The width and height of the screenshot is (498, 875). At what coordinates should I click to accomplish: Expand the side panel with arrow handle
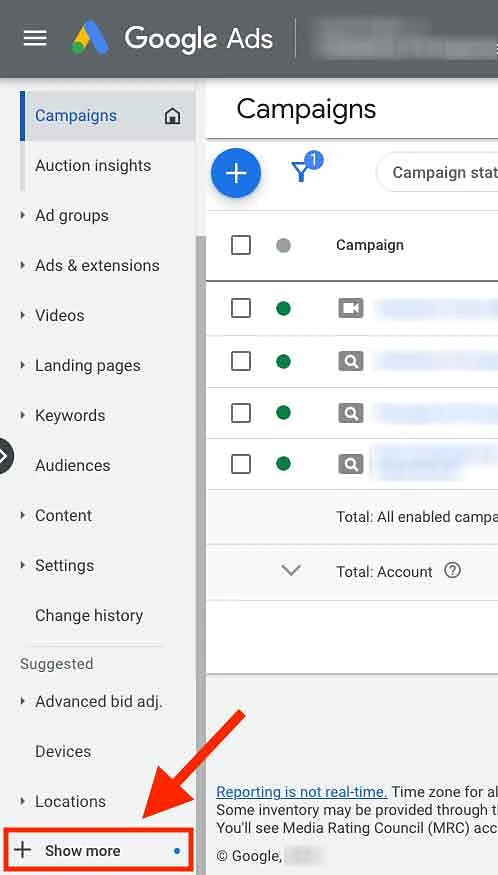(x=5, y=456)
